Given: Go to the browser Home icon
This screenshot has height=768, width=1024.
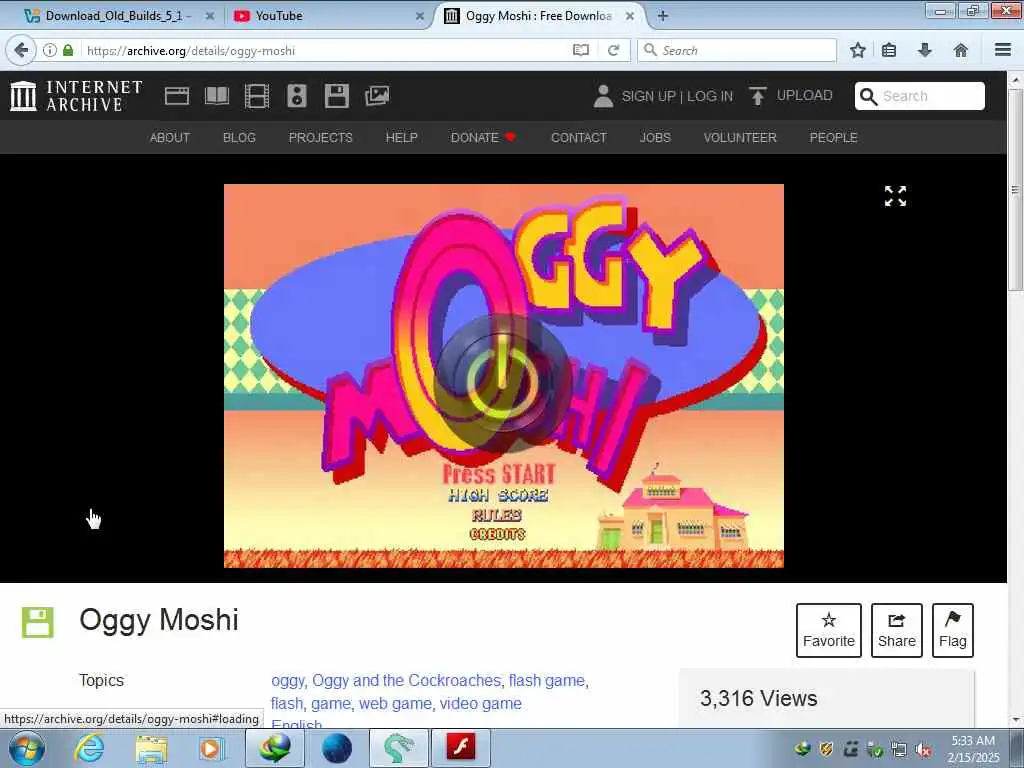Looking at the screenshot, I should [x=961, y=50].
